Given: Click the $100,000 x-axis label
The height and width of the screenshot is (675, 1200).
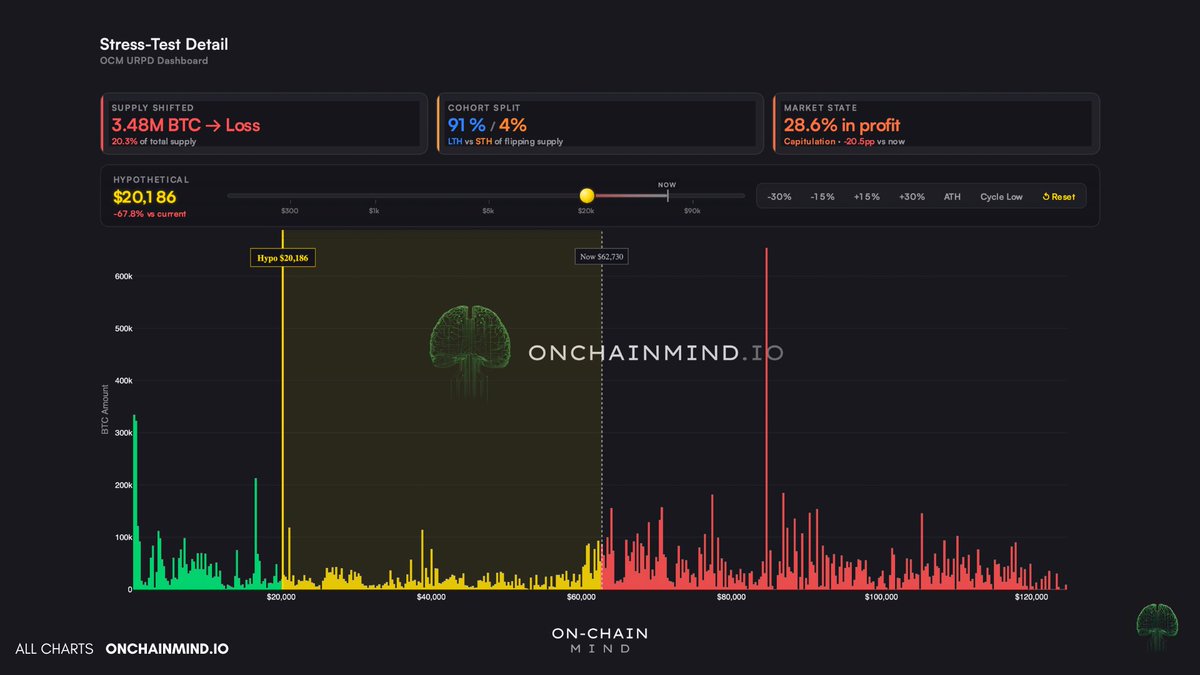Looking at the screenshot, I should click(882, 598).
